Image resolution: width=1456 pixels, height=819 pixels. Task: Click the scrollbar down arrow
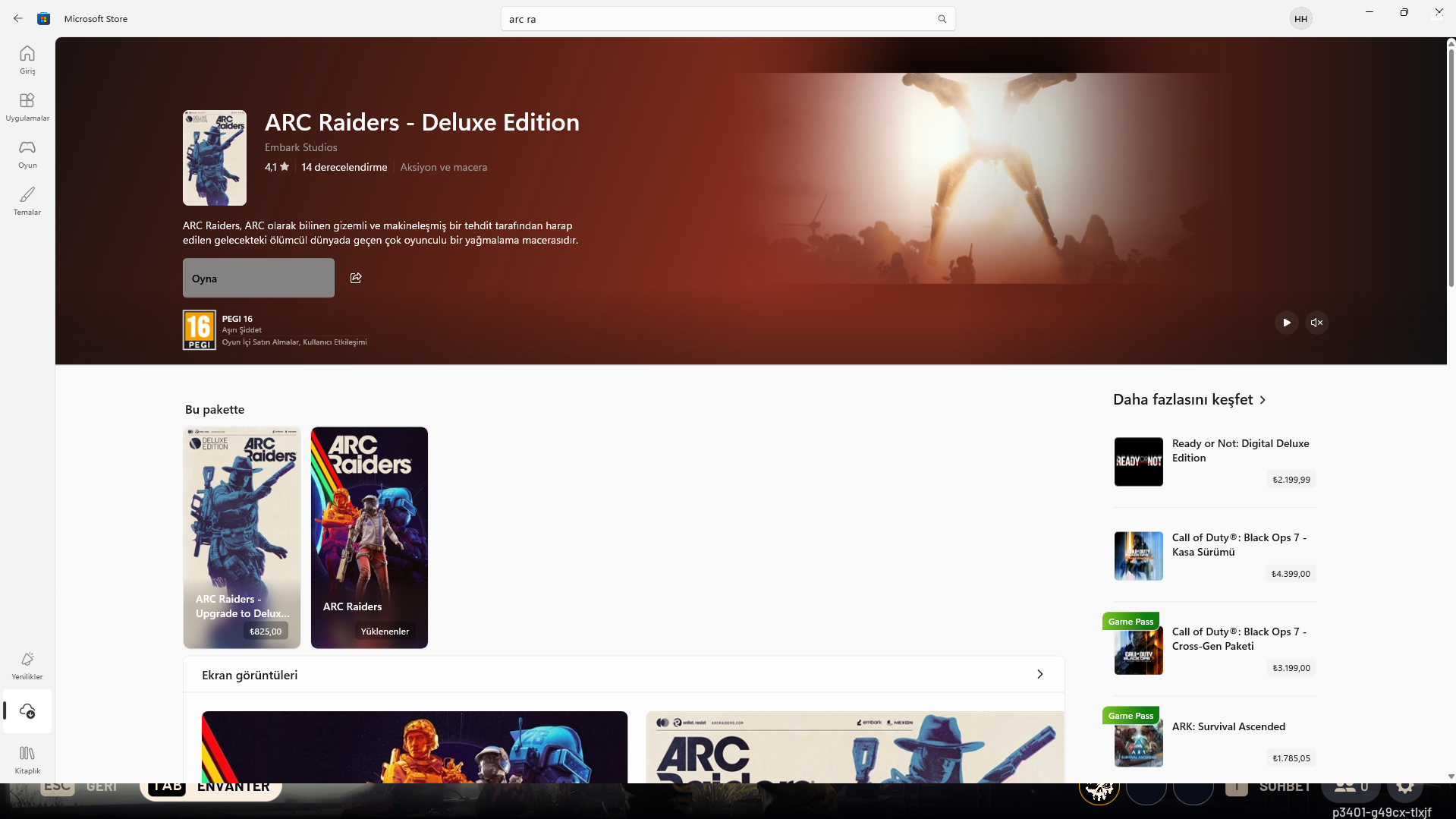click(x=1451, y=776)
